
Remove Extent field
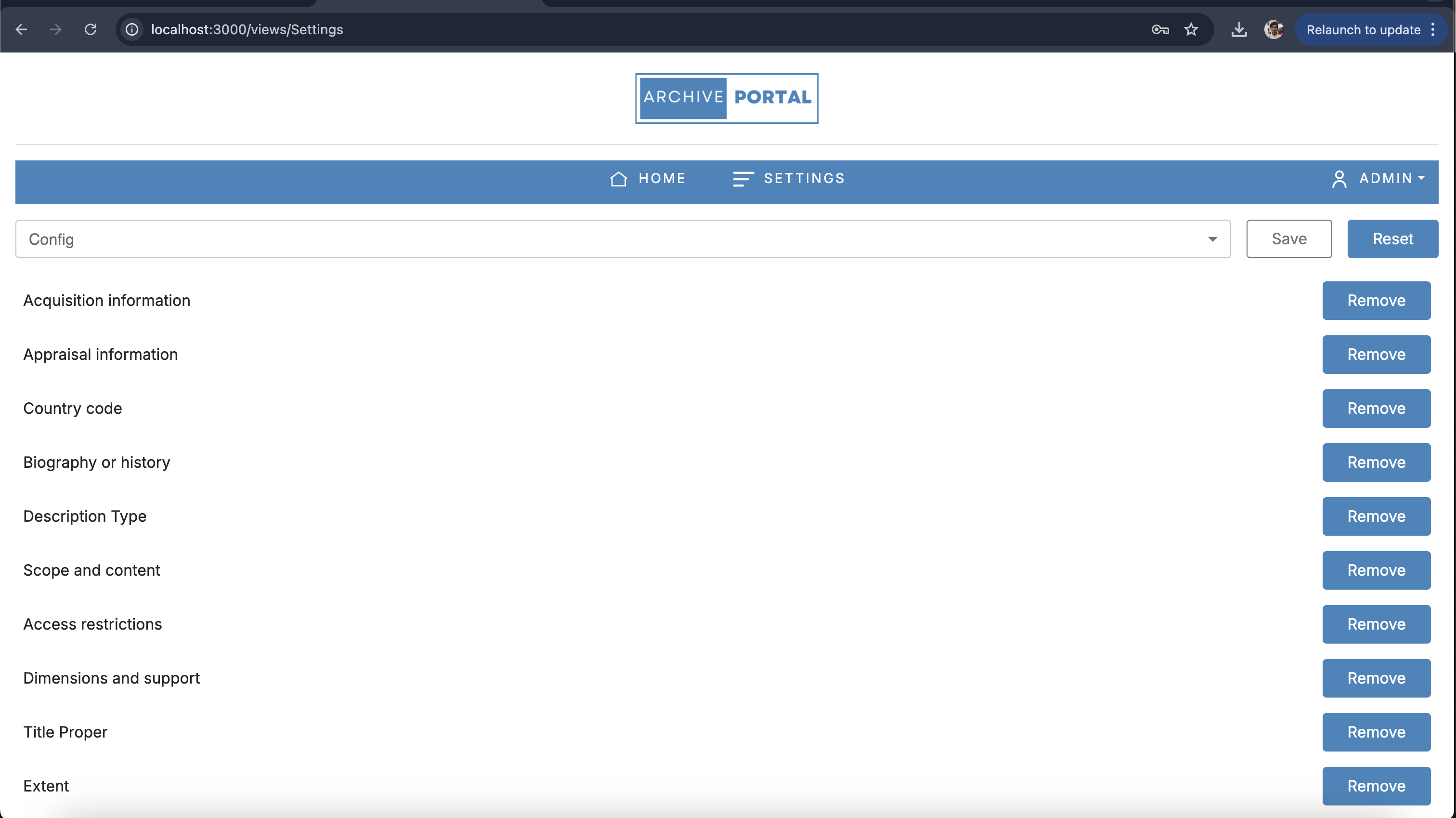click(1376, 786)
